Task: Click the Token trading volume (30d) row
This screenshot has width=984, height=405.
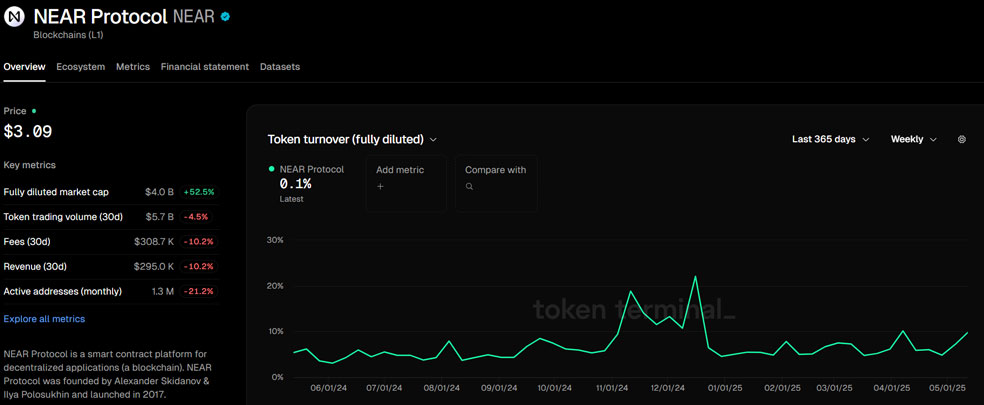Action: [x=111, y=217]
